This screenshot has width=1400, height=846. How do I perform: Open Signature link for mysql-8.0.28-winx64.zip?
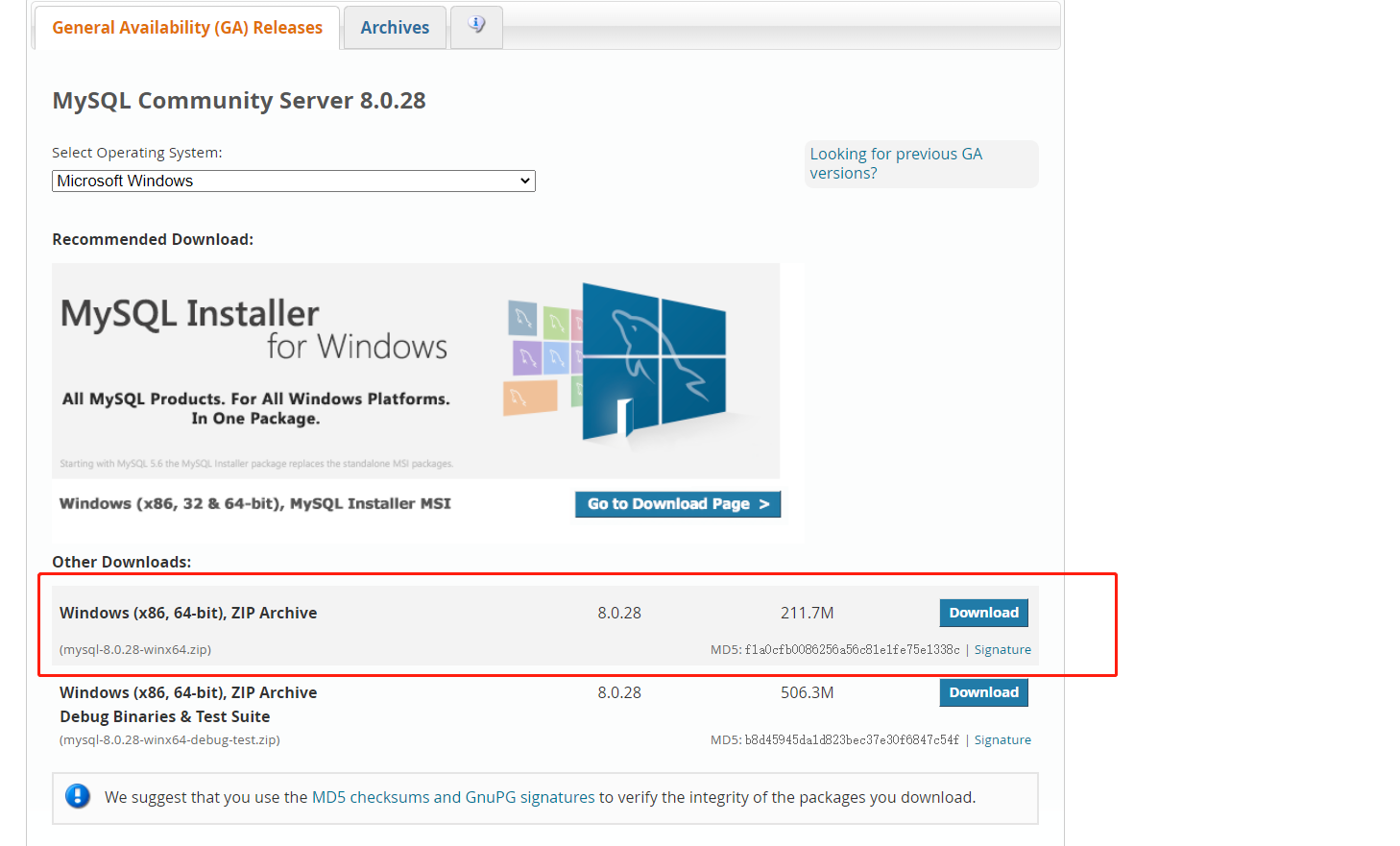1002,650
